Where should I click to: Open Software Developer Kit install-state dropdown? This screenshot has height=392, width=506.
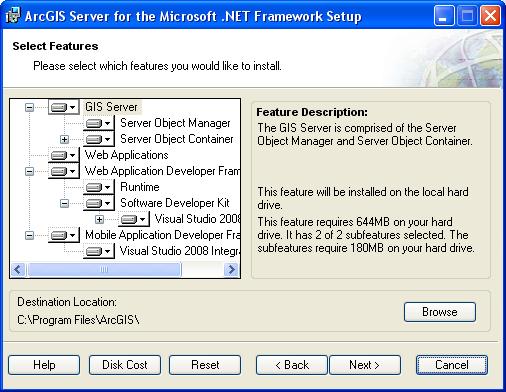coord(98,203)
